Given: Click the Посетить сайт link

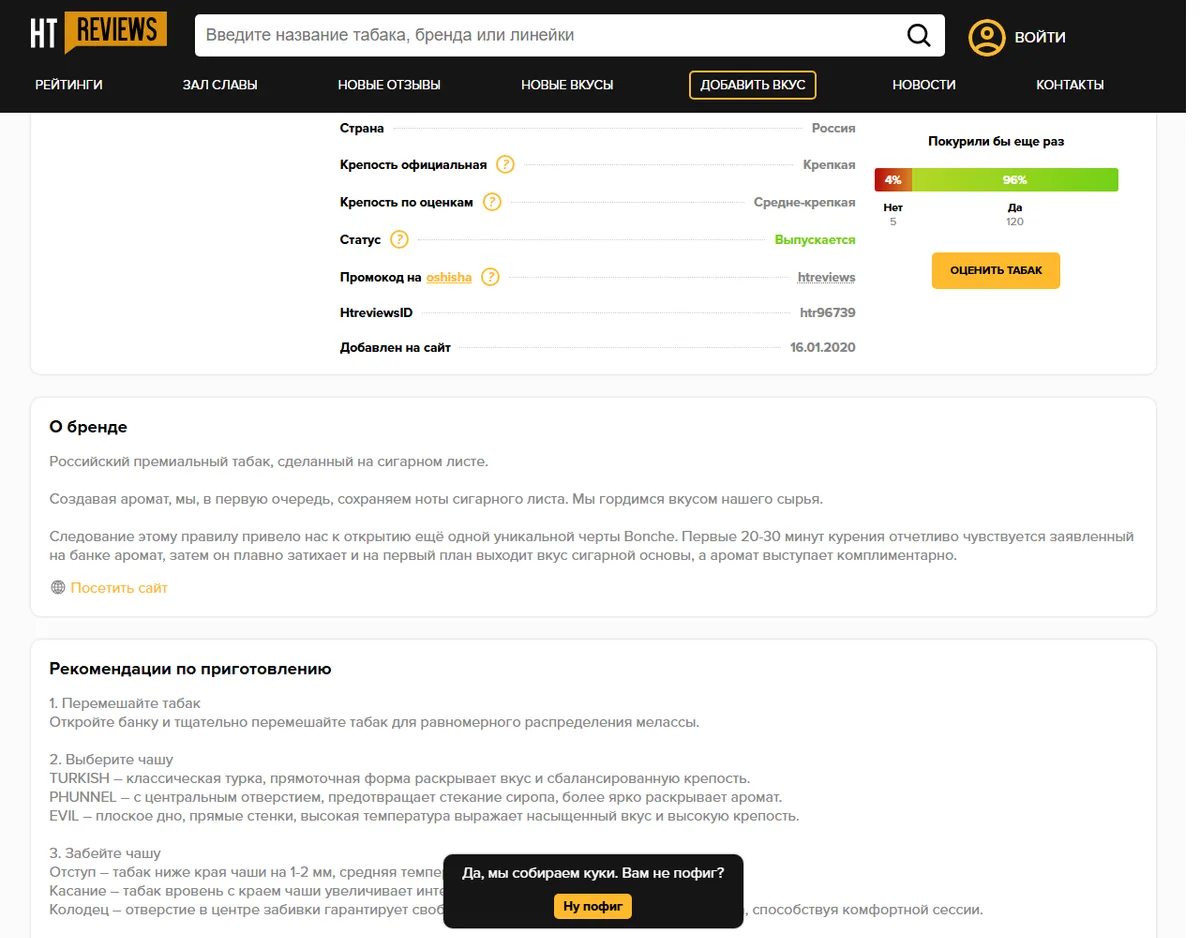Looking at the screenshot, I should pos(119,588).
